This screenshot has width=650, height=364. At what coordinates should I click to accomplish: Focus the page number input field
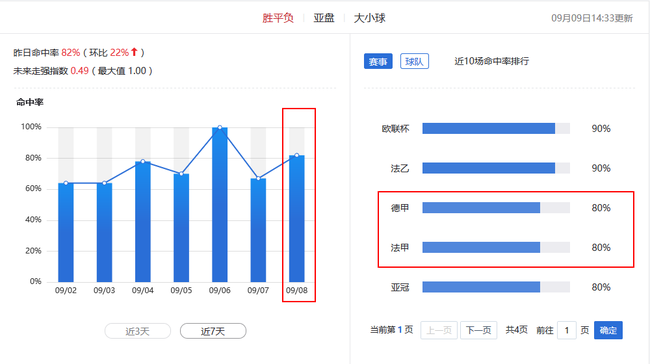[x=567, y=330]
